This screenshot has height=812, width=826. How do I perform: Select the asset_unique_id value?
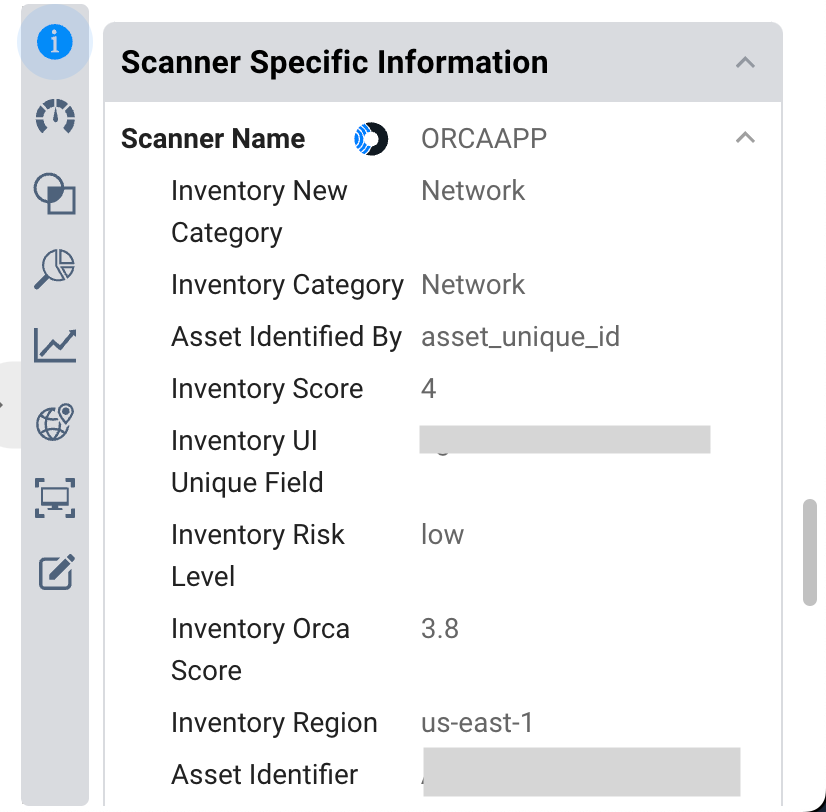(x=520, y=337)
